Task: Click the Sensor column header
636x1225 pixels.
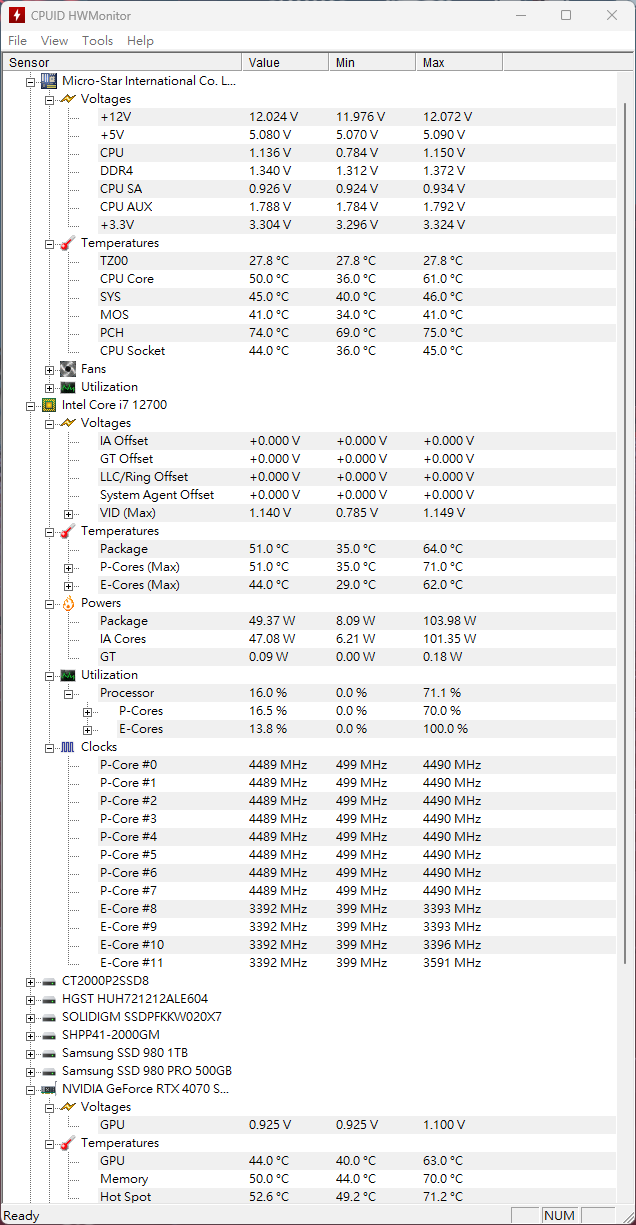Action: click(x=122, y=63)
